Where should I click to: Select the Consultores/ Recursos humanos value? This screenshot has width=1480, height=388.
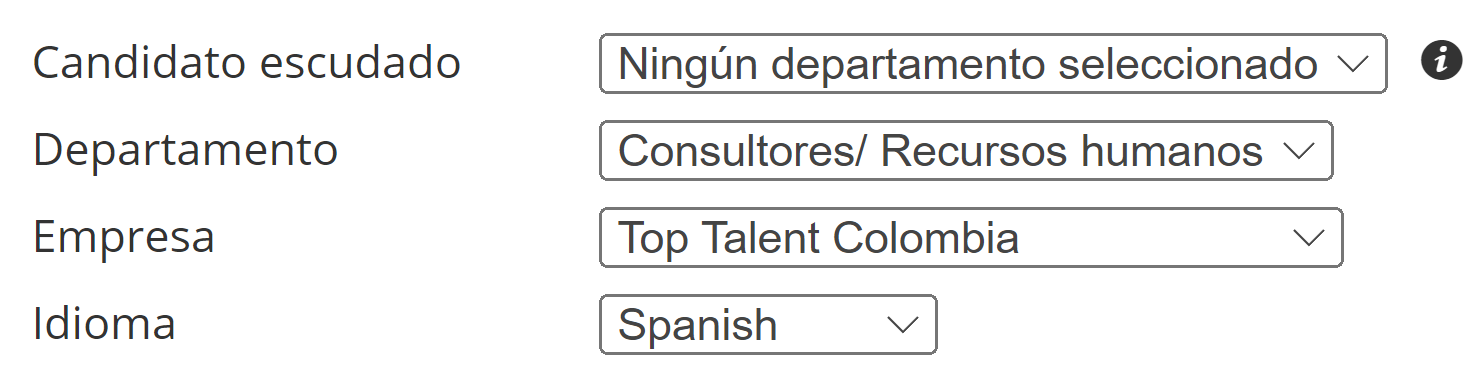(941, 152)
